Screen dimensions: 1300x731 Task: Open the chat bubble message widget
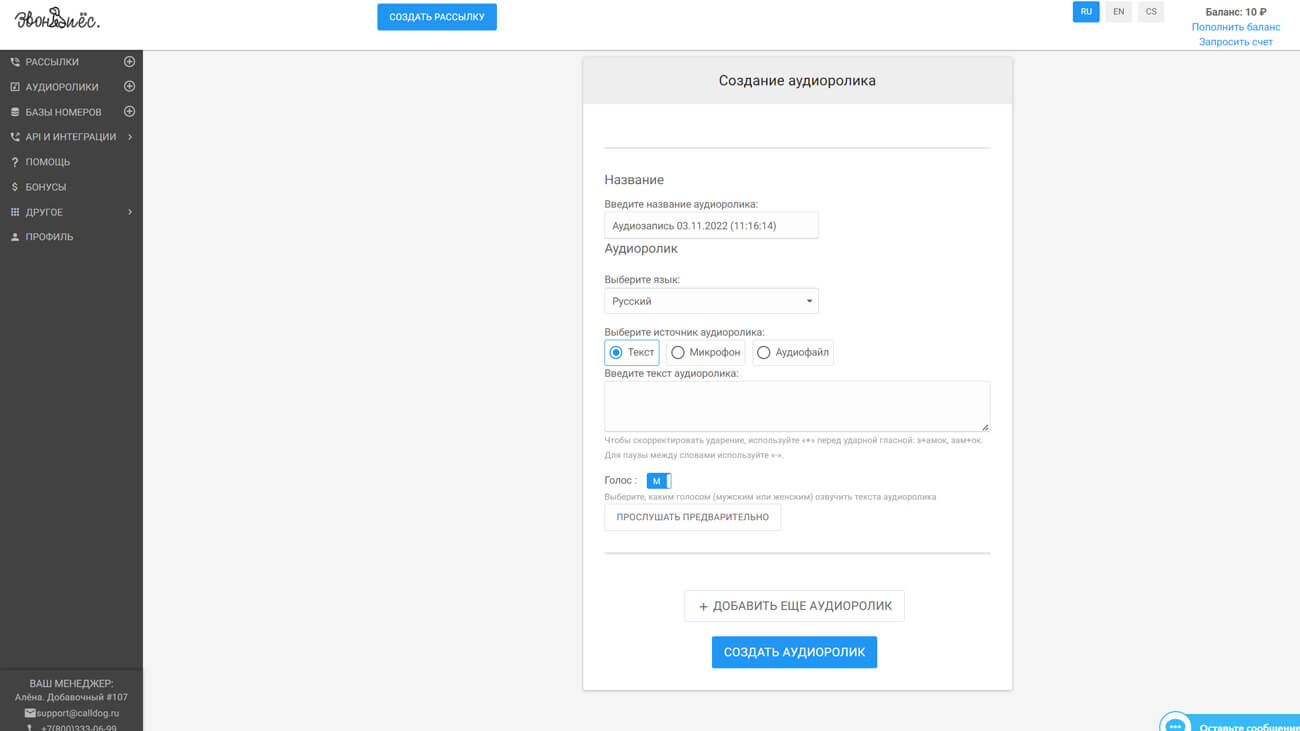click(1176, 725)
